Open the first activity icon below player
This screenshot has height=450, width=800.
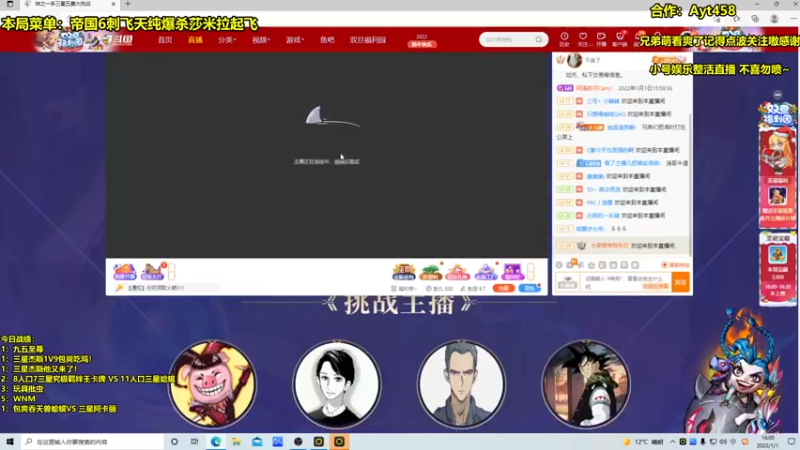click(x=124, y=271)
